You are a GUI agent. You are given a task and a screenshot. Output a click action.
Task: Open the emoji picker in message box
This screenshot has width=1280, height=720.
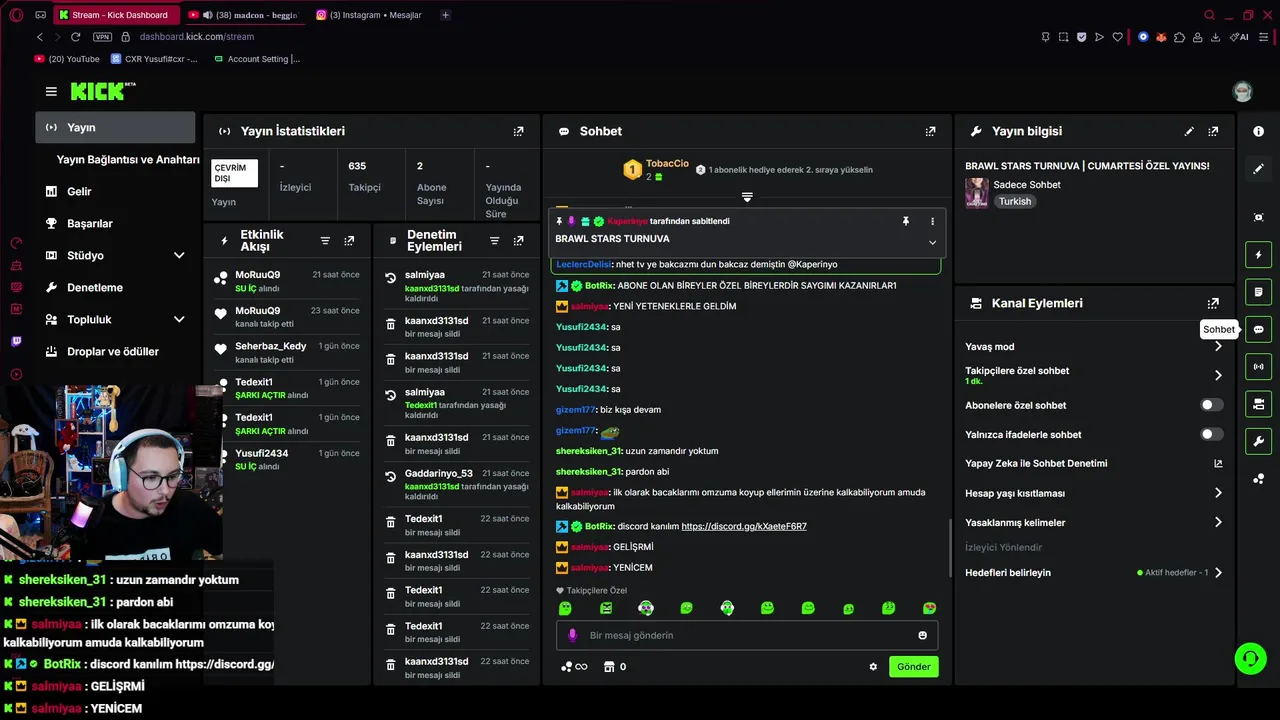click(x=922, y=635)
